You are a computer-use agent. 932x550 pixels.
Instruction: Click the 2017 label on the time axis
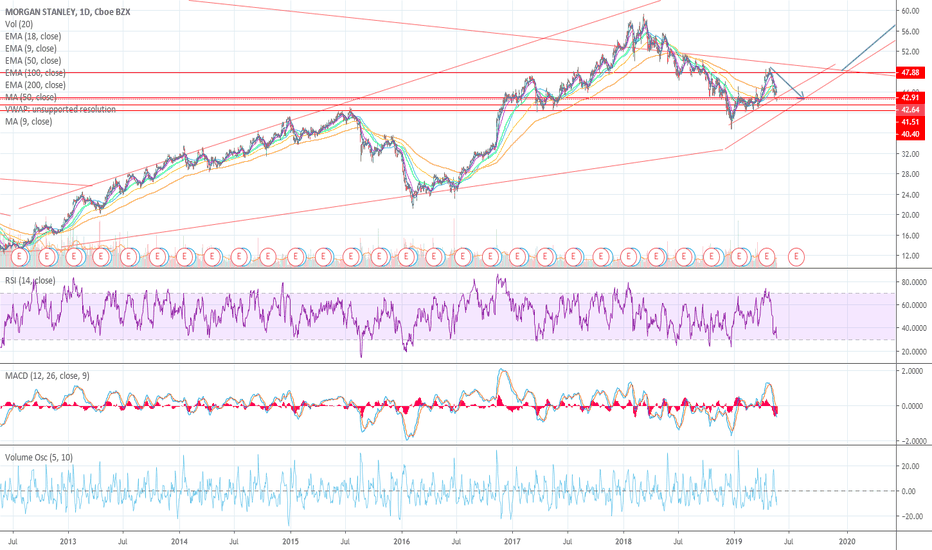(x=512, y=542)
